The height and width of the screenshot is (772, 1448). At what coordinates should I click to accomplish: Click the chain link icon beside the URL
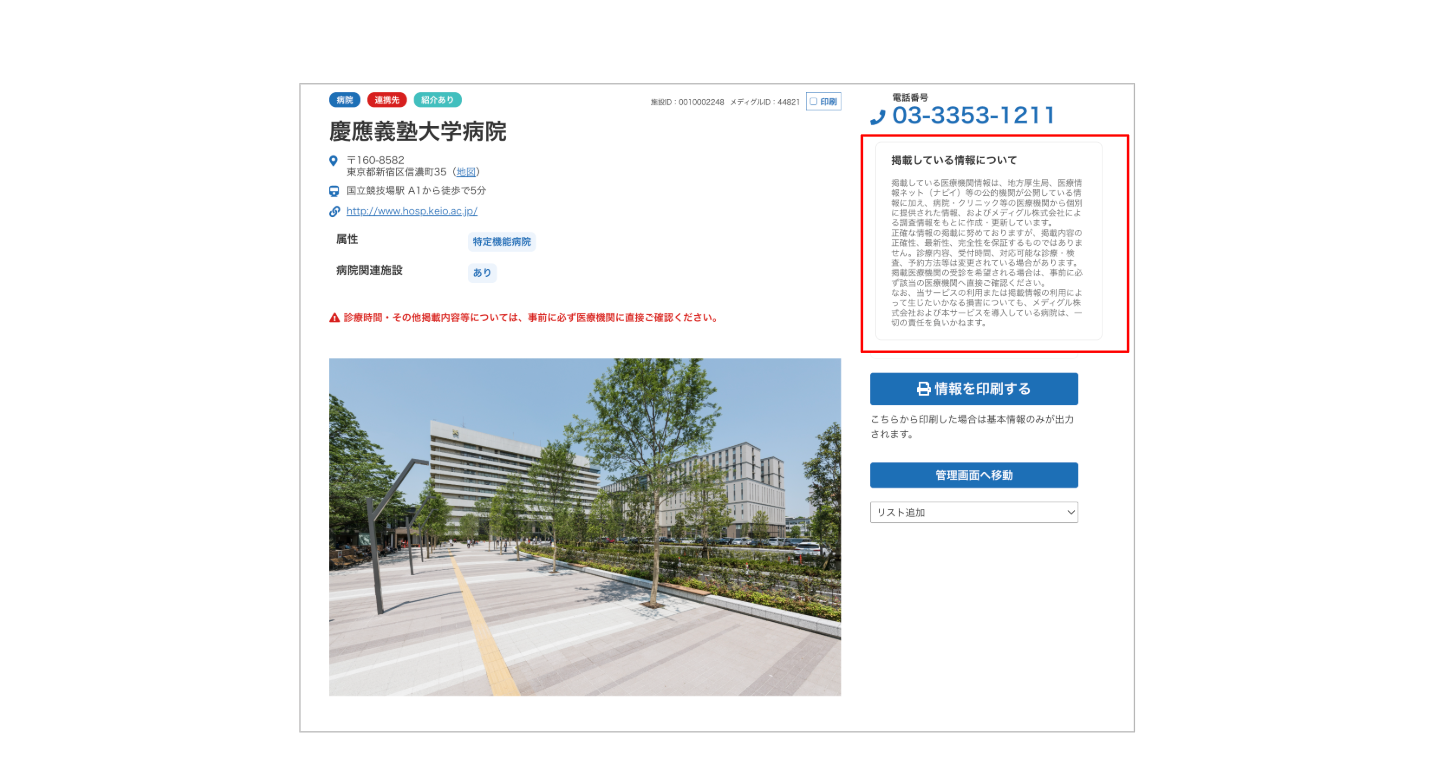(334, 211)
